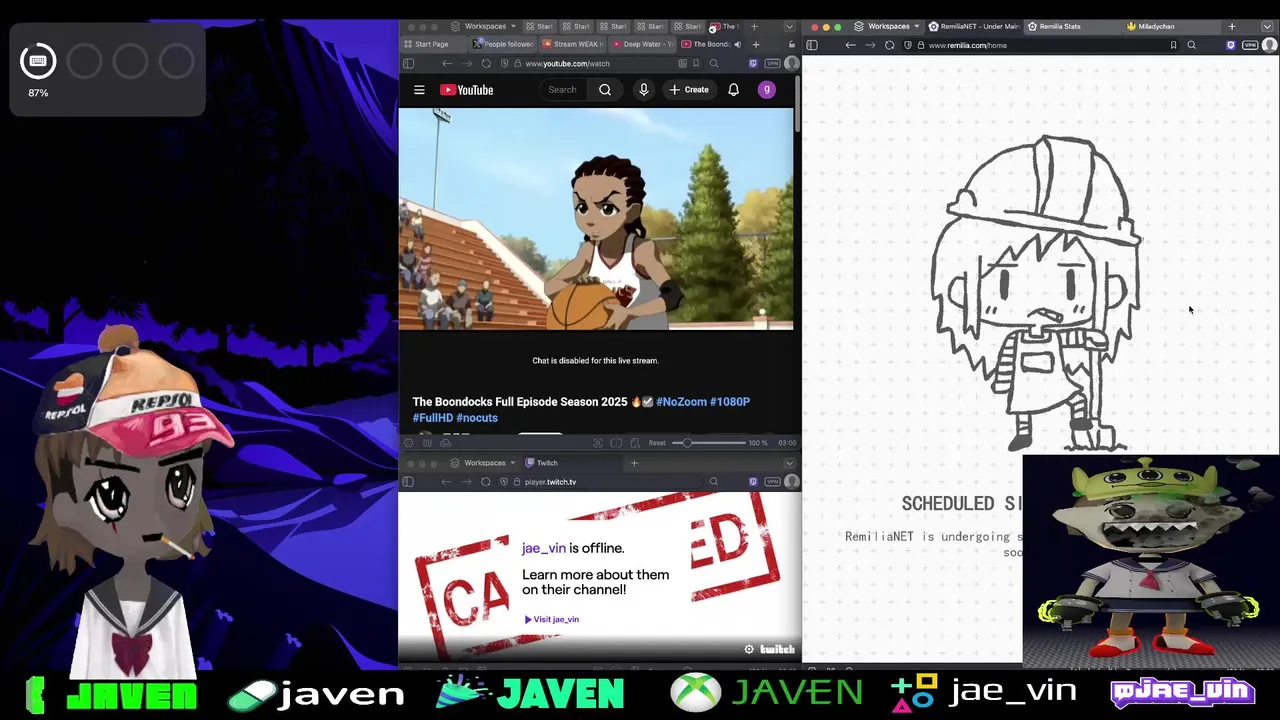Open the purple 'g' YouTube account avatar
The image size is (1280, 720).
[767, 90]
